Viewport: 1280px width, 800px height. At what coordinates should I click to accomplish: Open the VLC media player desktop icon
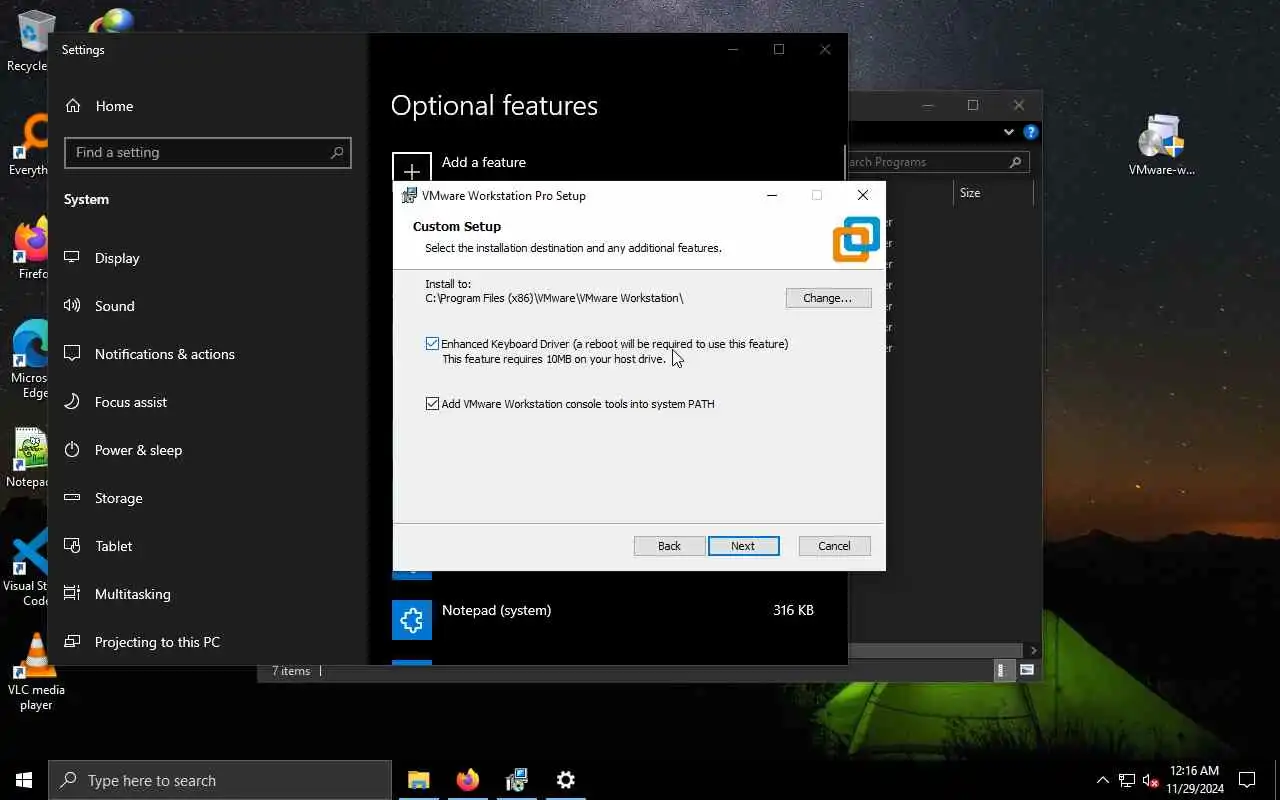tap(36, 671)
